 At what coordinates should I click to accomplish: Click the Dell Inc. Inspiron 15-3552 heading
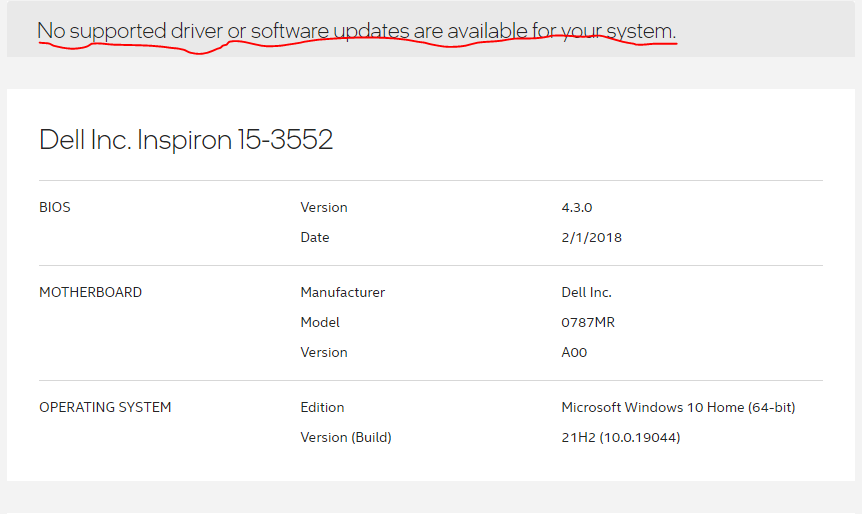[186, 139]
